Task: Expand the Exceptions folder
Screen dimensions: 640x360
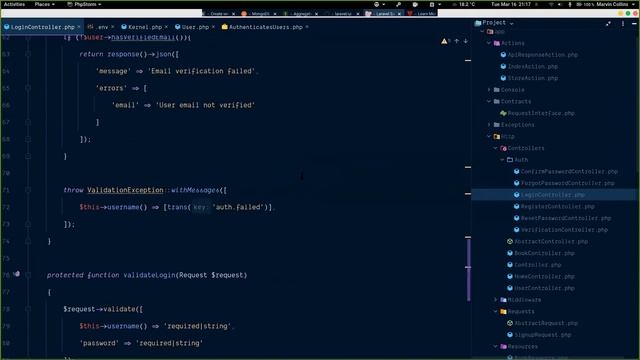Action: click(x=489, y=125)
